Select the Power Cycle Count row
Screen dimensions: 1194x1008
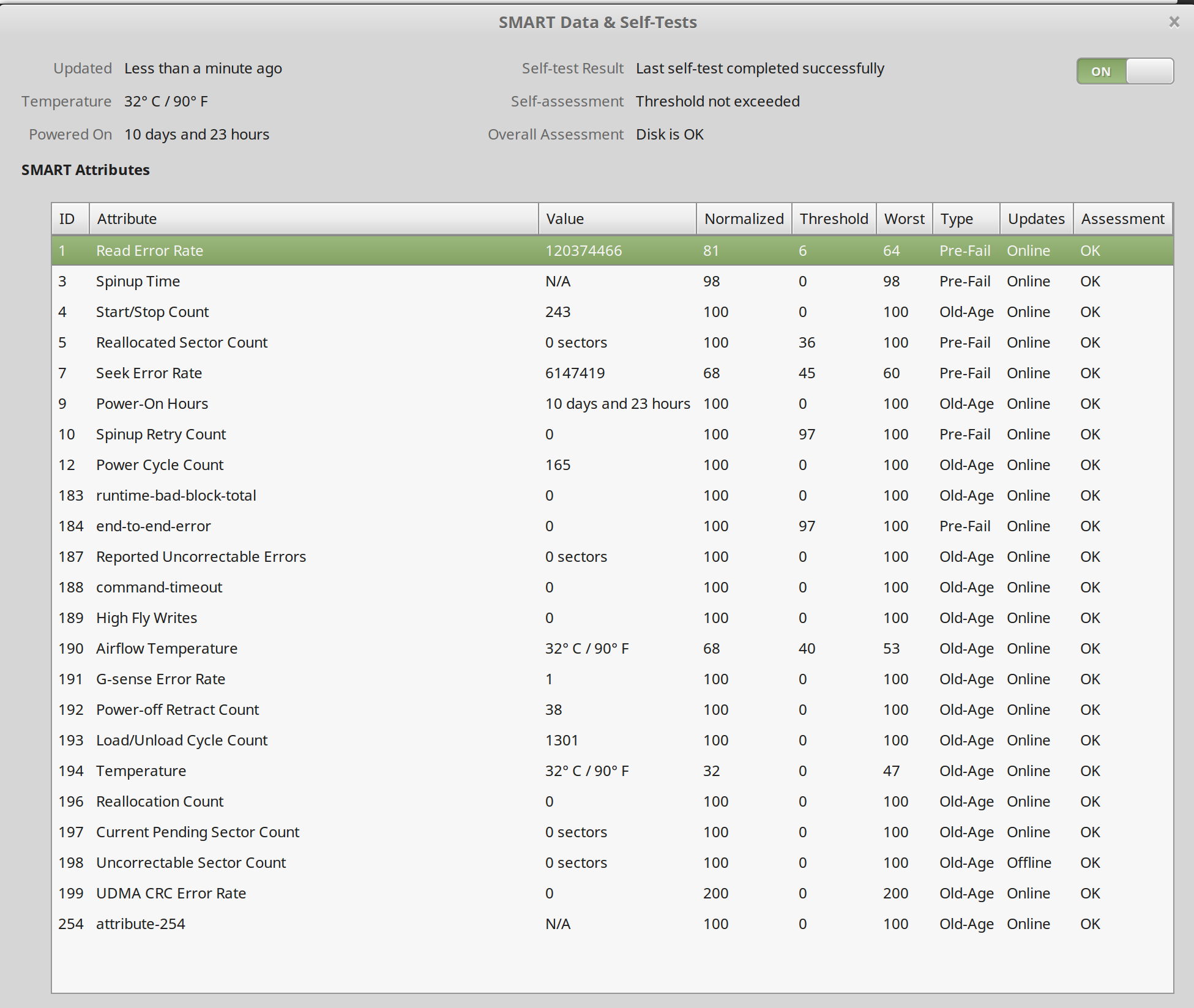click(160, 465)
